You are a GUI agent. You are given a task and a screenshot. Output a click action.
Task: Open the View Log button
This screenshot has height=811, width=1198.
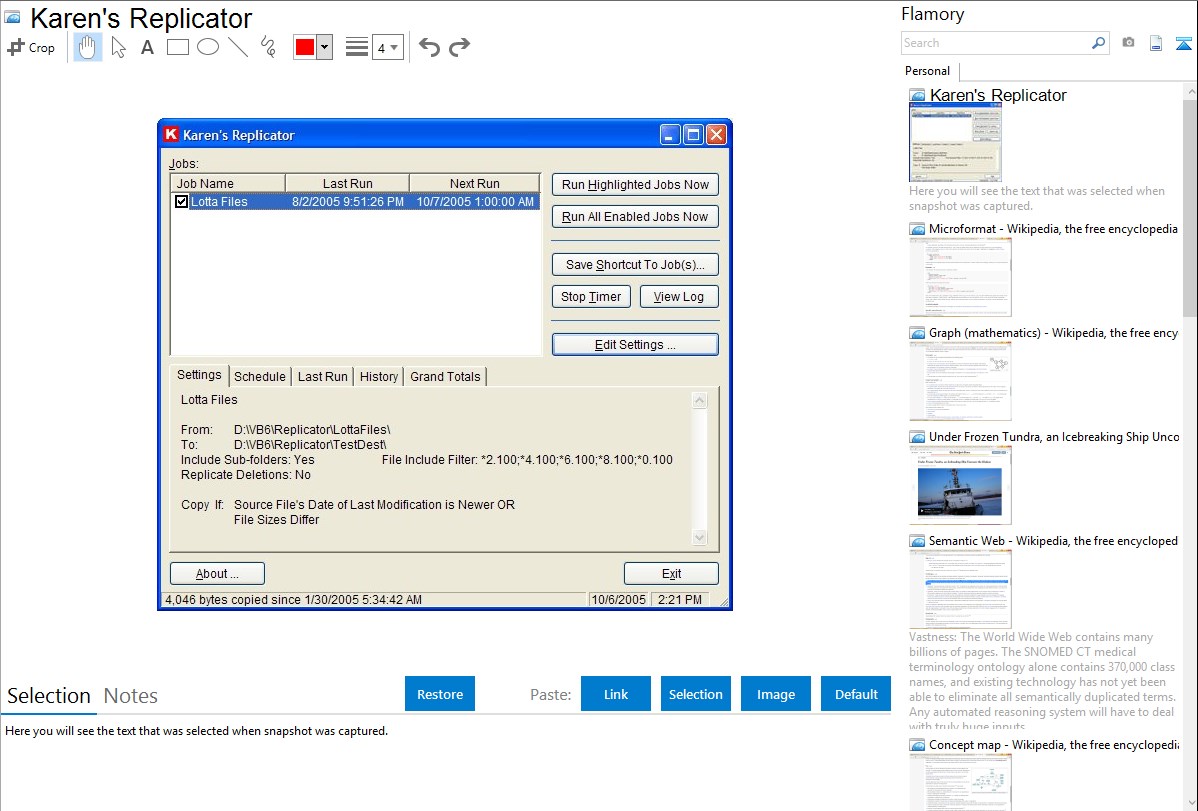[678, 297]
